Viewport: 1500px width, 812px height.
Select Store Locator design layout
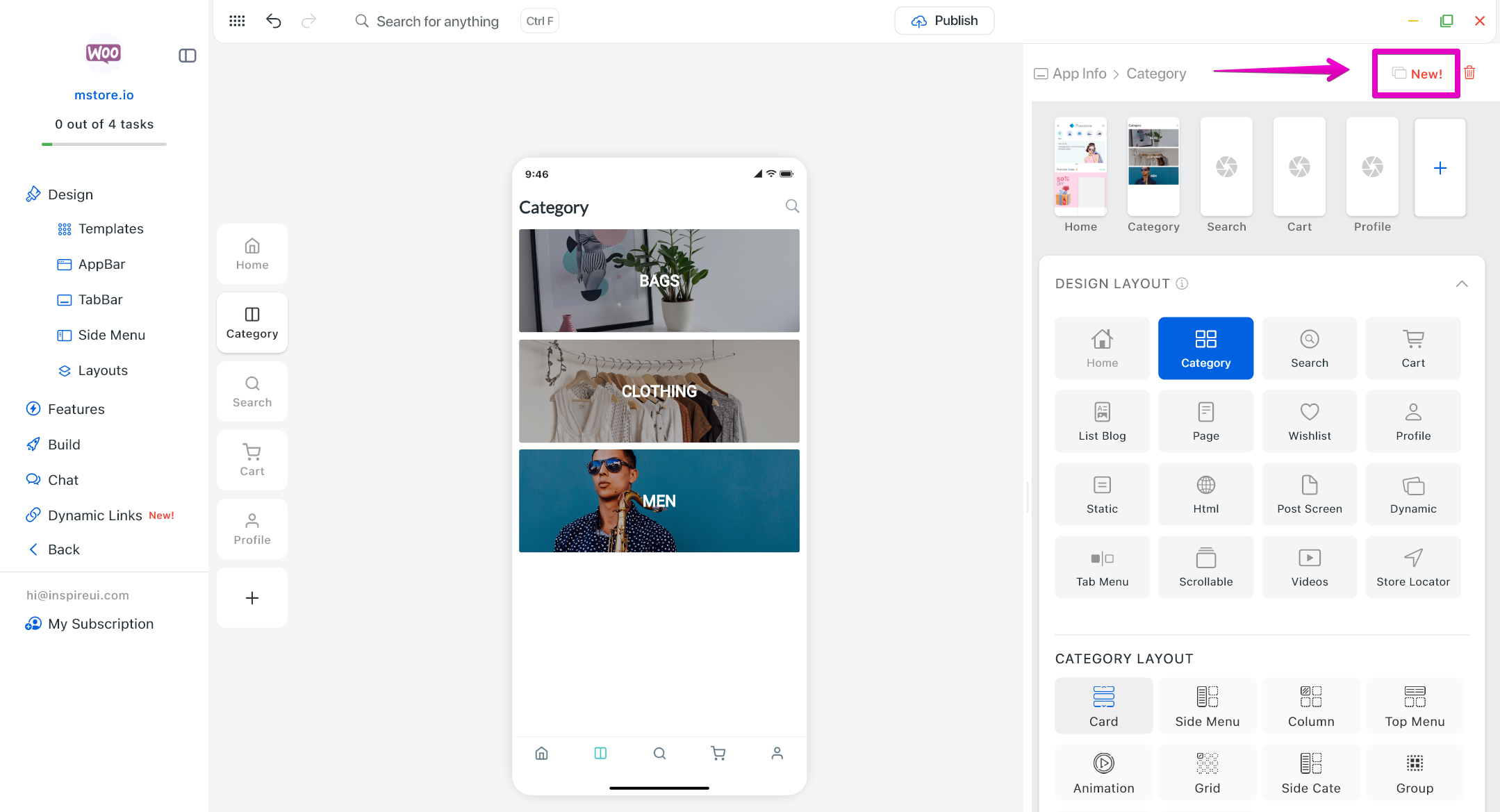coord(1412,567)
